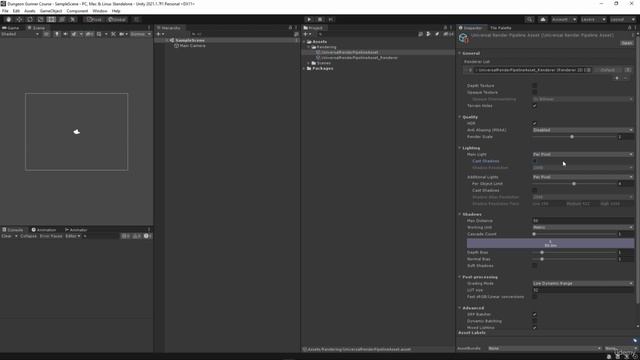Open Shaded draw mode dropdown in Scene view
Viewport: 640px width, 360px height.
tap(20, 34)
